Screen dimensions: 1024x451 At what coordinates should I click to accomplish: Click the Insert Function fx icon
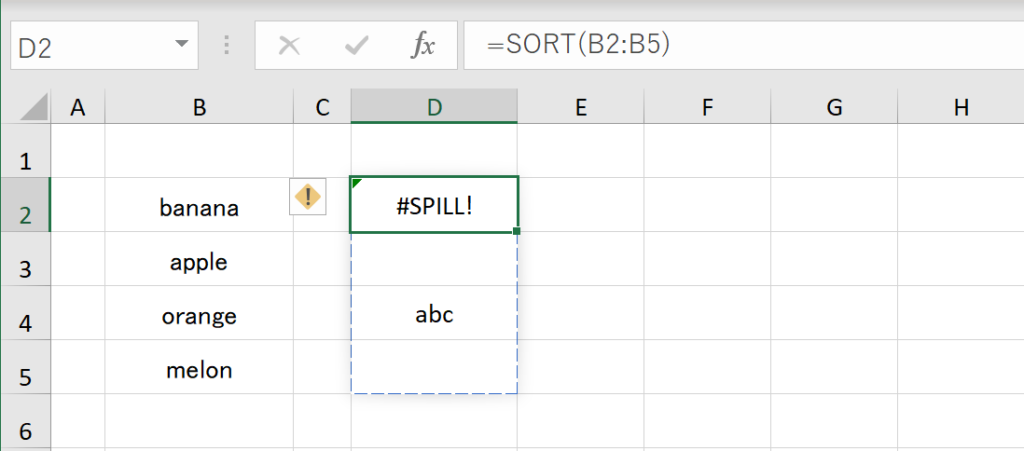[x=423, y=46]
